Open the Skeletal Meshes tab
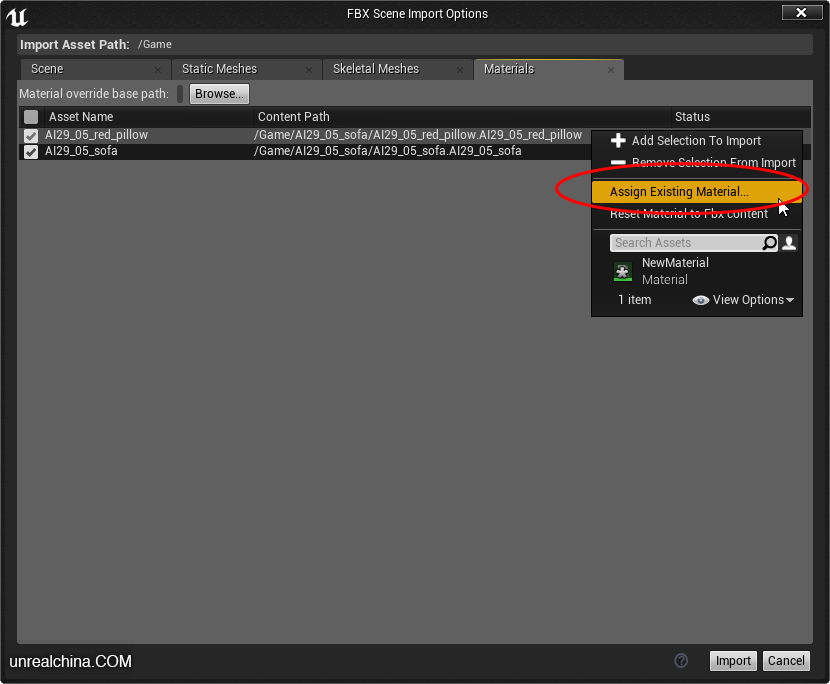 [x=376, y=69]
